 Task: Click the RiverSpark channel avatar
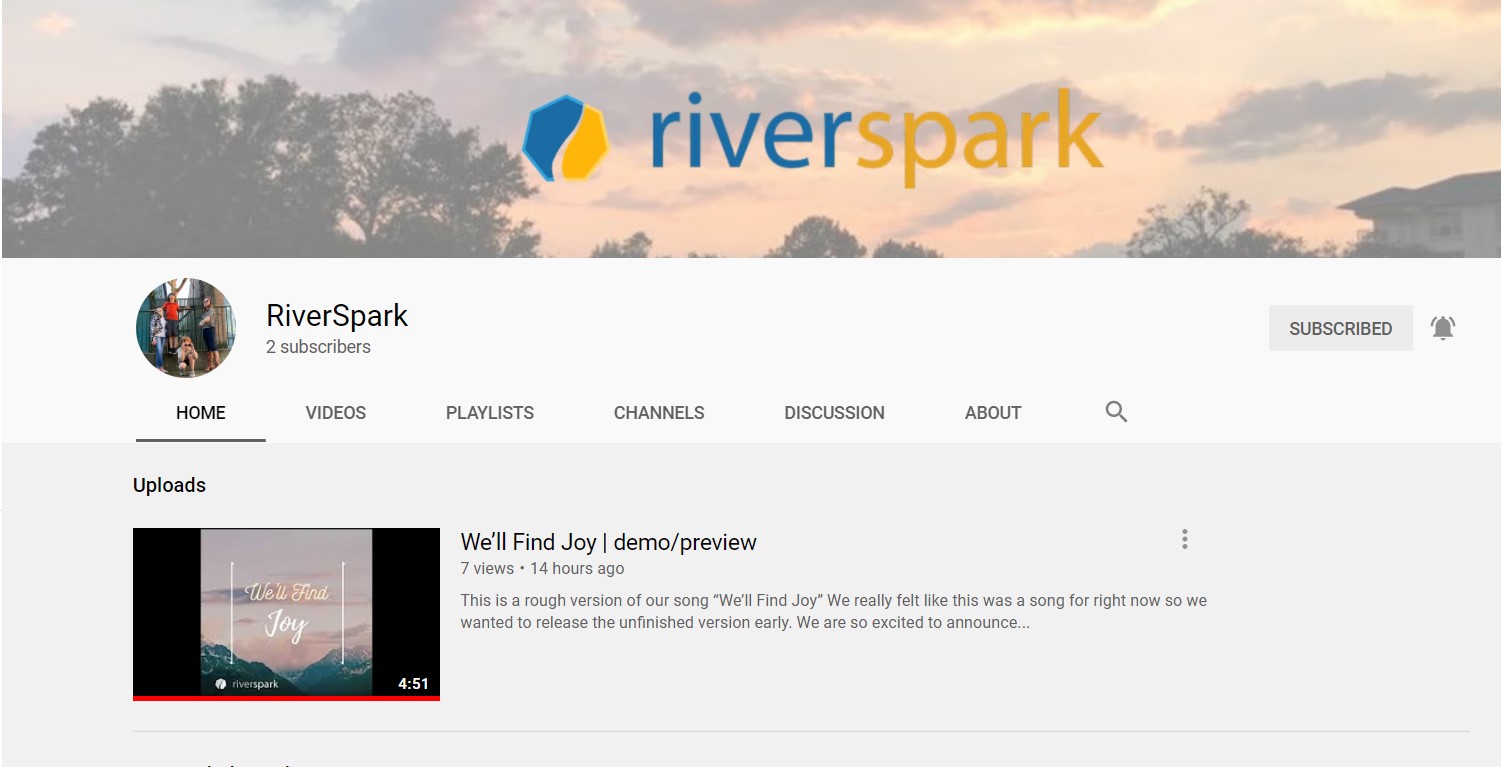[186, 328]
